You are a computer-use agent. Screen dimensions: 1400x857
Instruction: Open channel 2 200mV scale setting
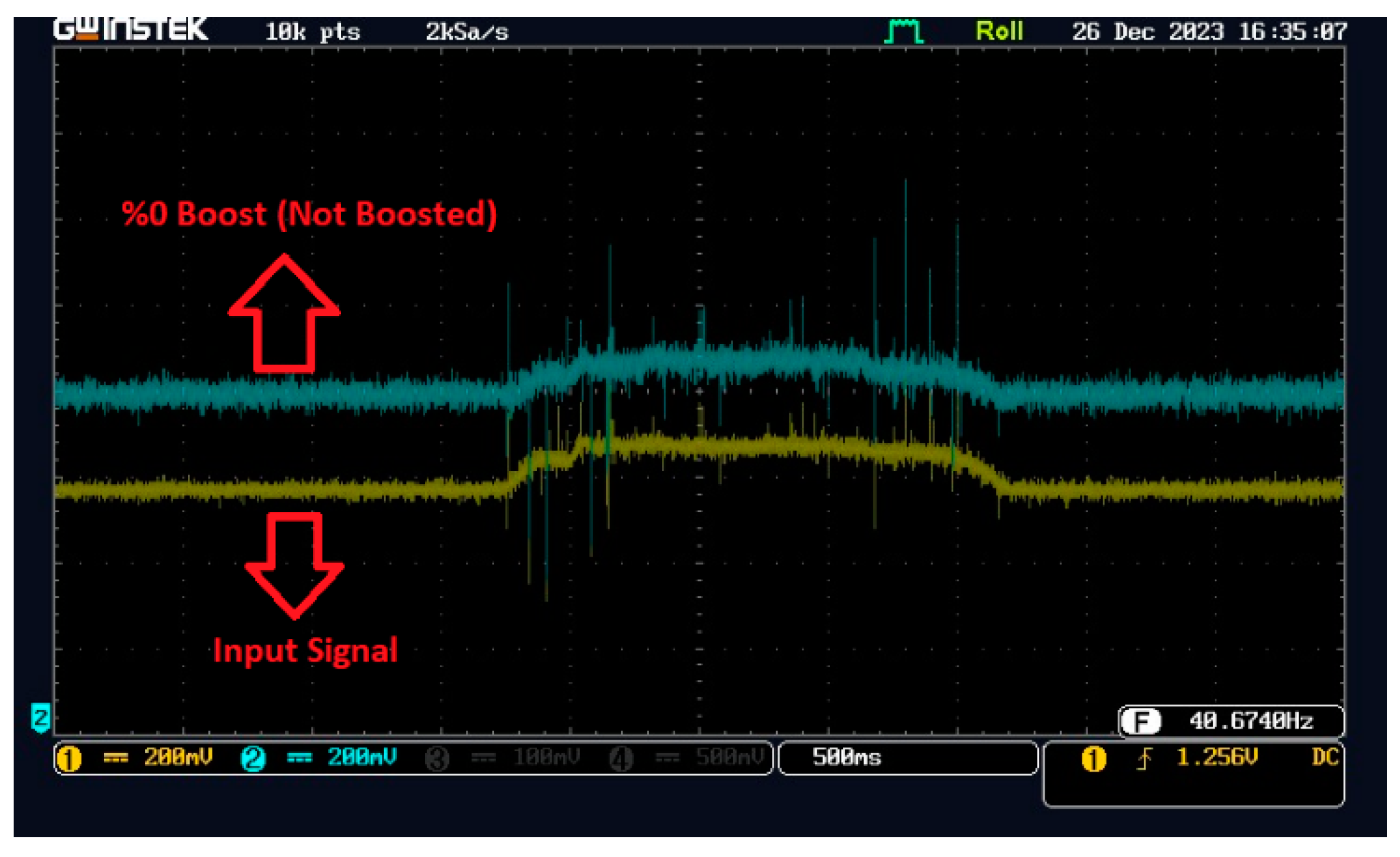click(361, 757)
